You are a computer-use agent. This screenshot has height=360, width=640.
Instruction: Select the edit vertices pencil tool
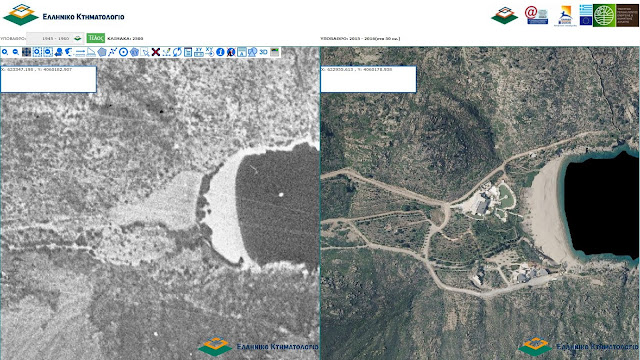pos(167,52)
